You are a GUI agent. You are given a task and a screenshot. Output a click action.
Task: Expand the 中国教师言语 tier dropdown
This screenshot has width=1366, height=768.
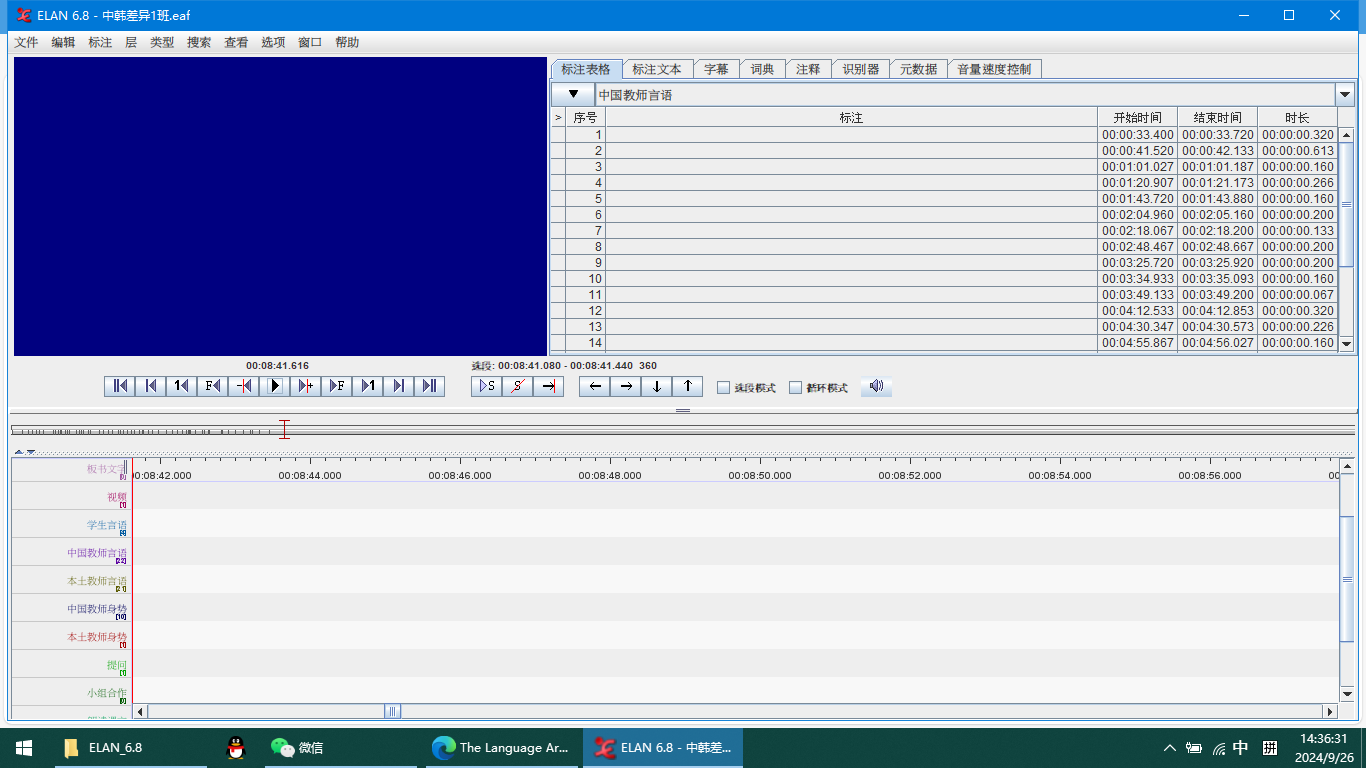point(1344,95)
